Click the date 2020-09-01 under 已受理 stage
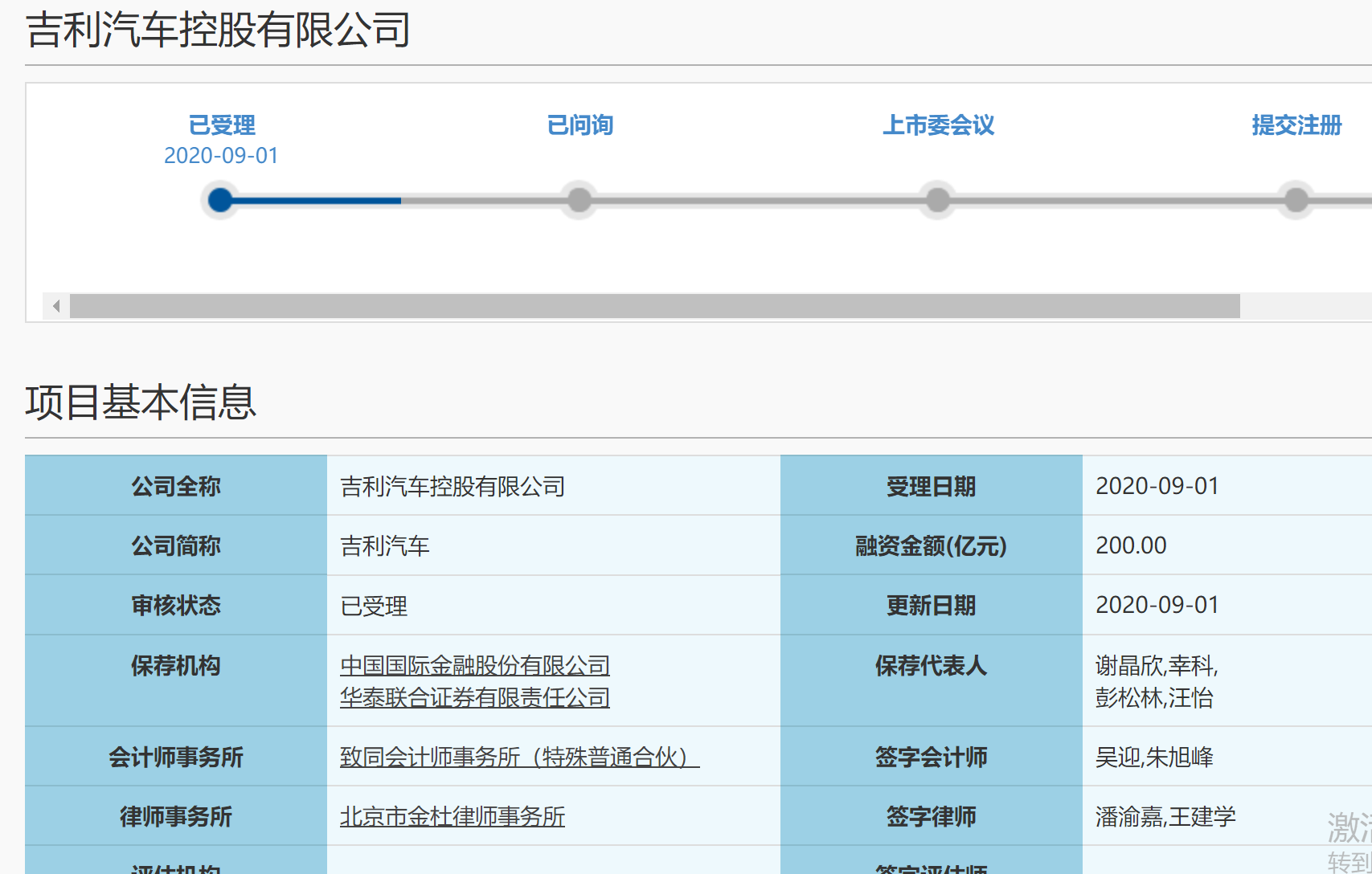Image resolution: width=1372 pixels, height=874 pixels. click(221, 156)
